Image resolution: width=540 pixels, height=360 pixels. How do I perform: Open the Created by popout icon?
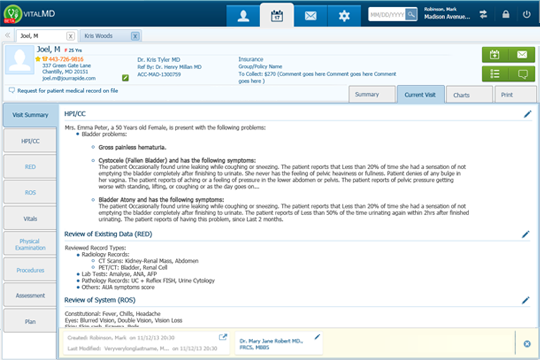[223, 337]
